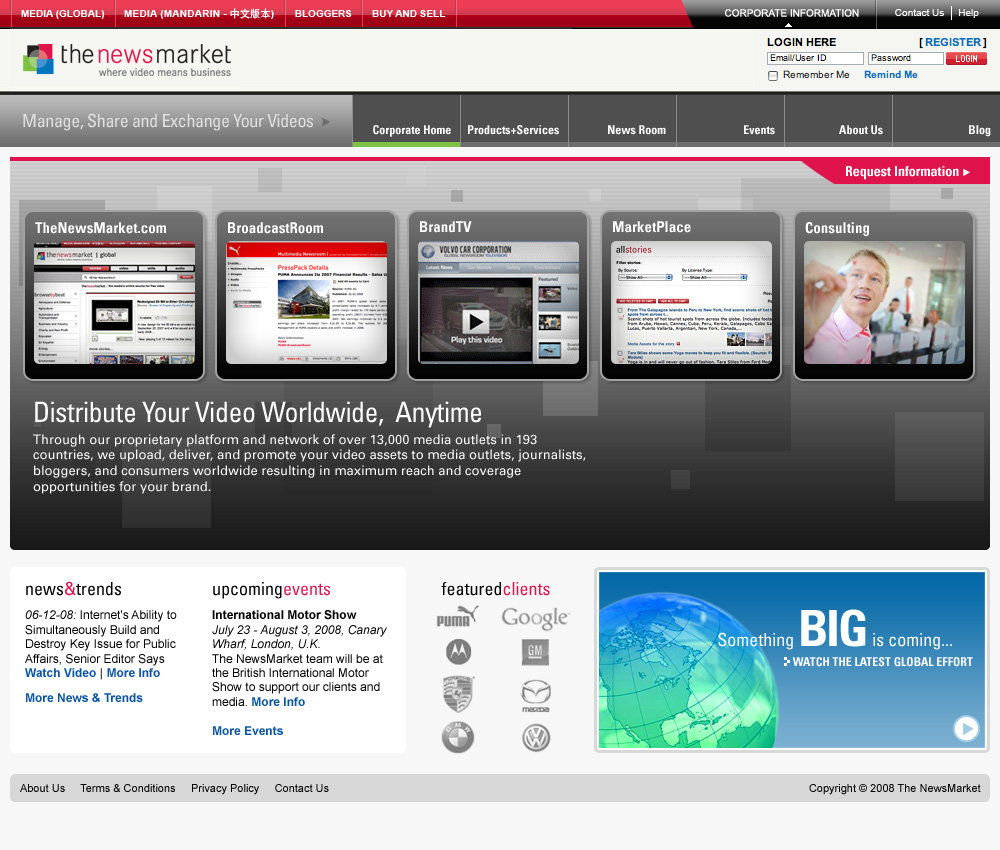Click the Email/User ID field
Viewport: 1000px width, 850px height.
click(815, 58)
